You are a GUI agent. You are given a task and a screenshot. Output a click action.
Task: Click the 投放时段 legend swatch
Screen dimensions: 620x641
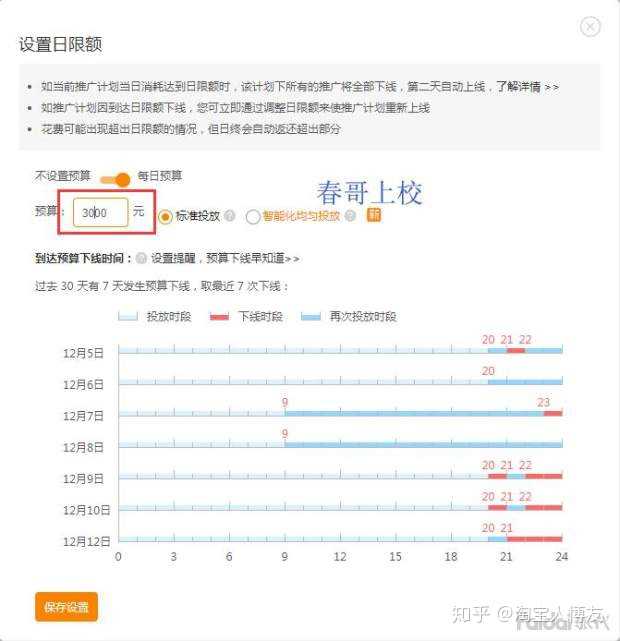click(128, 316)
